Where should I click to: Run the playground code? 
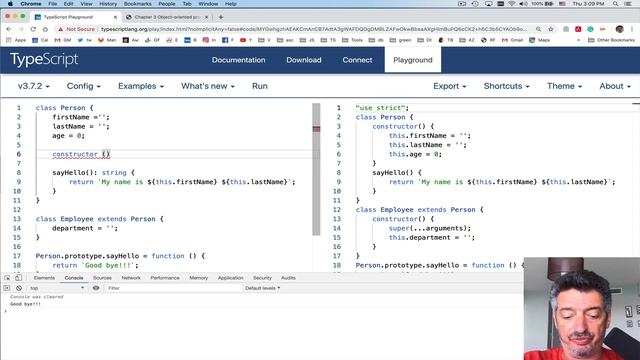pos(260,86)
